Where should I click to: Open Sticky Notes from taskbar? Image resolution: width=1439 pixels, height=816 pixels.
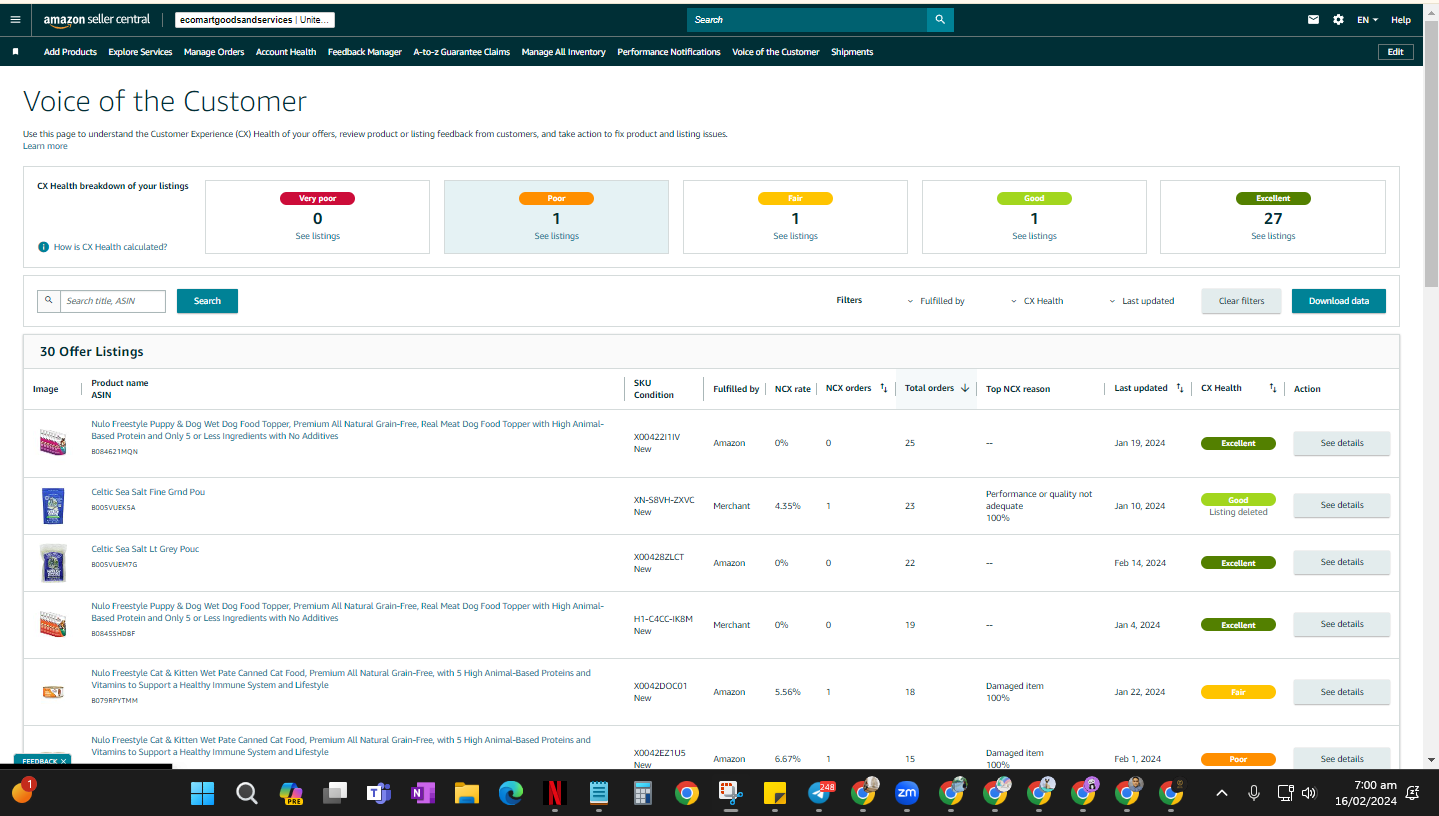[775, 793]
